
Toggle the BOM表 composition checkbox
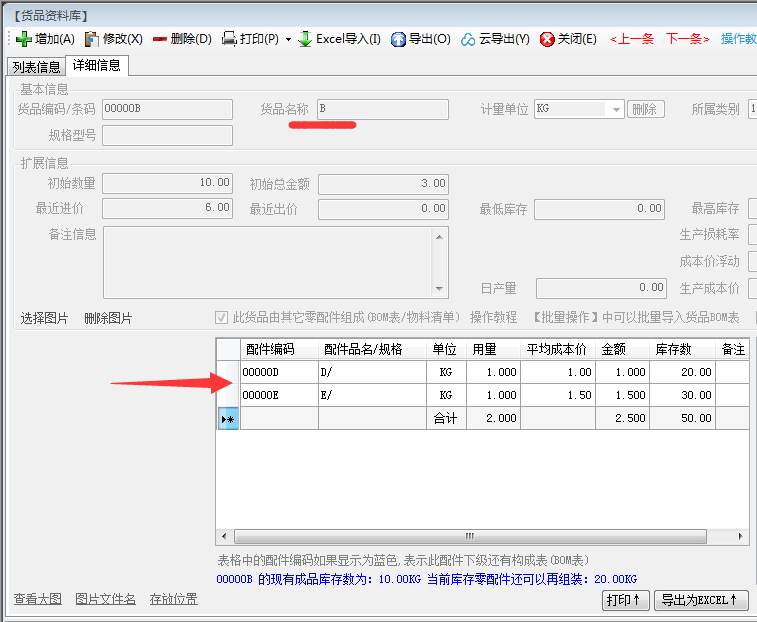point(222,318)
